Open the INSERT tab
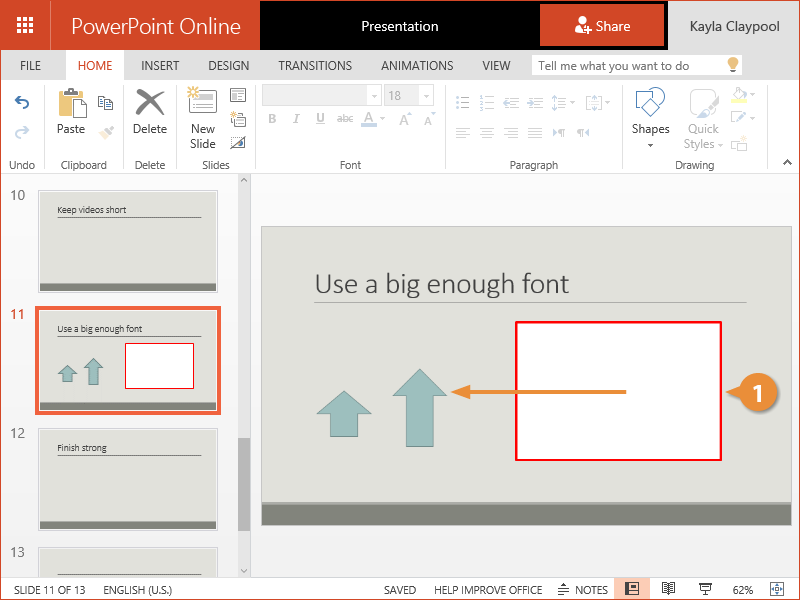 click(160, 66)
